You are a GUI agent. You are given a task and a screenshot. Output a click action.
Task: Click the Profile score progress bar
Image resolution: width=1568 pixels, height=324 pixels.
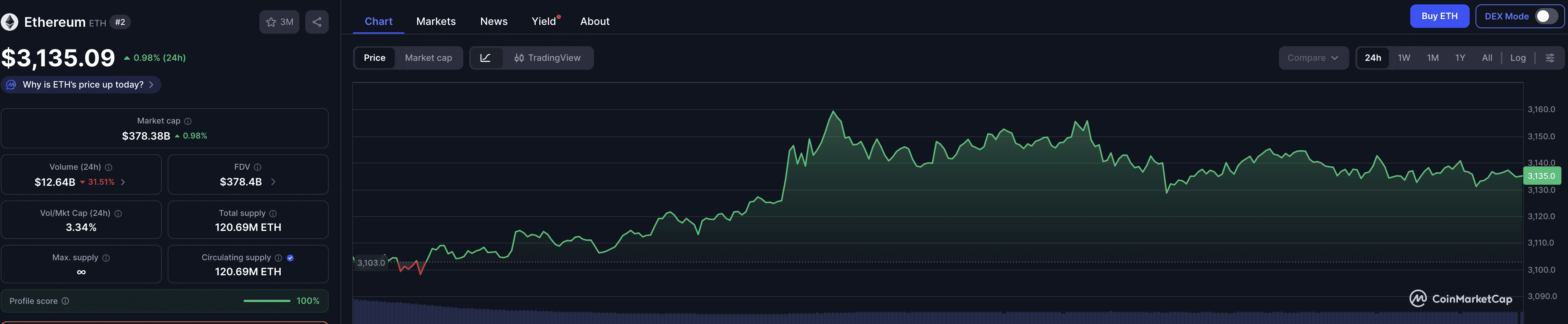[267, 301]
